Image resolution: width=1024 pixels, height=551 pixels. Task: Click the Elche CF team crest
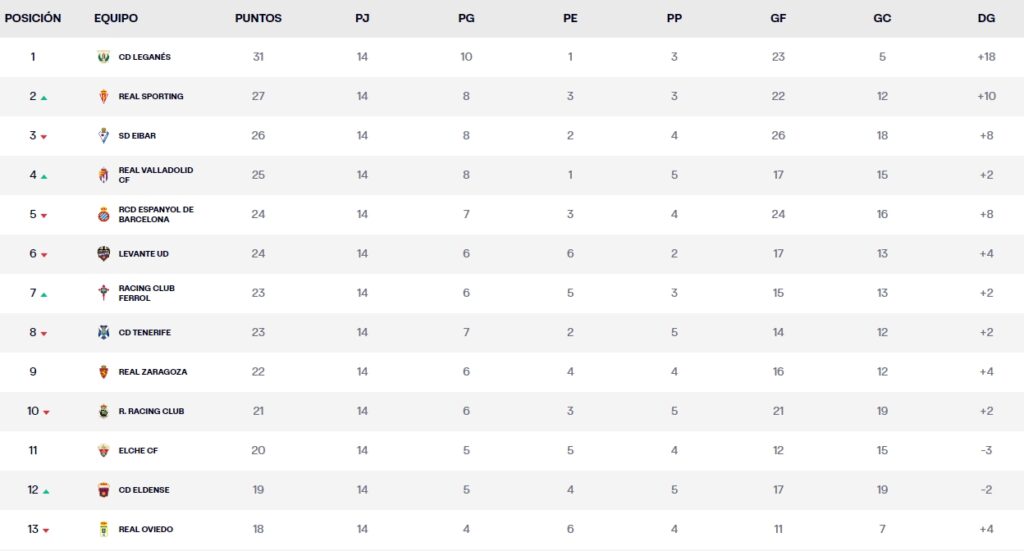(x=102, y=451)
